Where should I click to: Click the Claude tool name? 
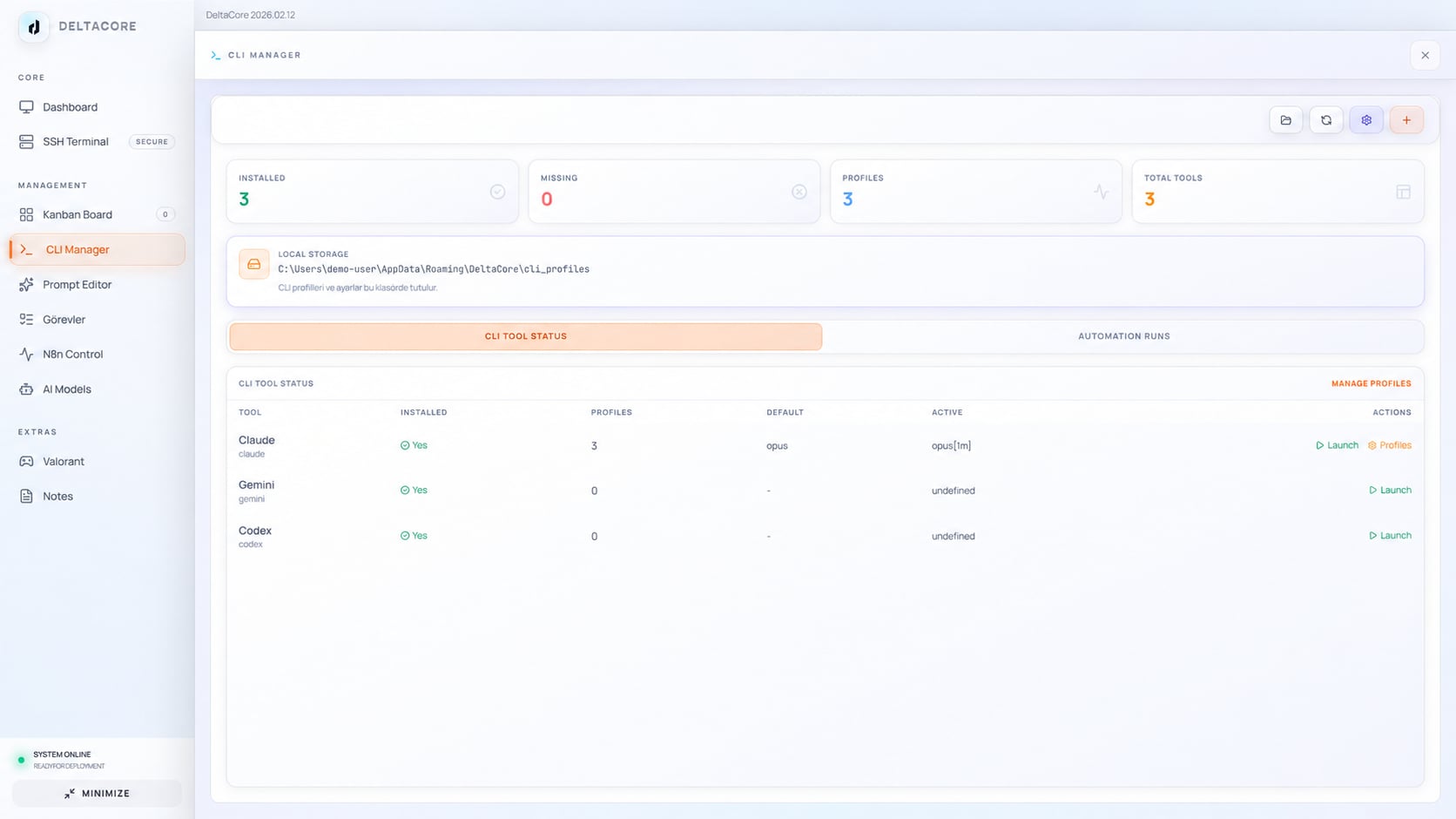click(257, 440)
